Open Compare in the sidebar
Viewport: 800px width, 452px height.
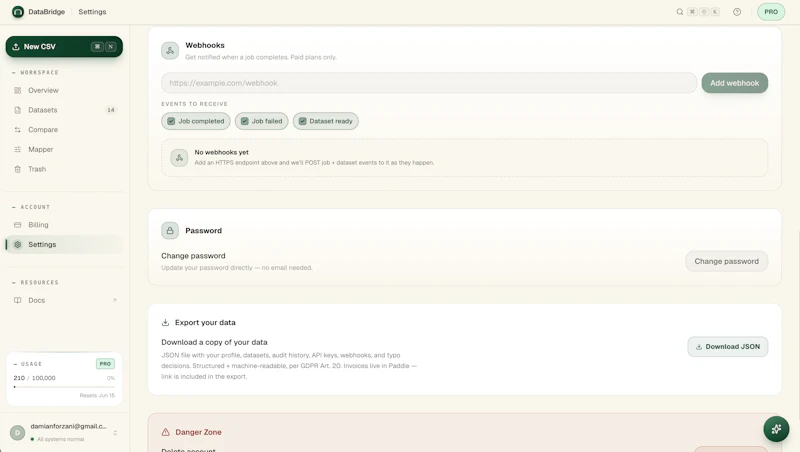tap(64, 130)
